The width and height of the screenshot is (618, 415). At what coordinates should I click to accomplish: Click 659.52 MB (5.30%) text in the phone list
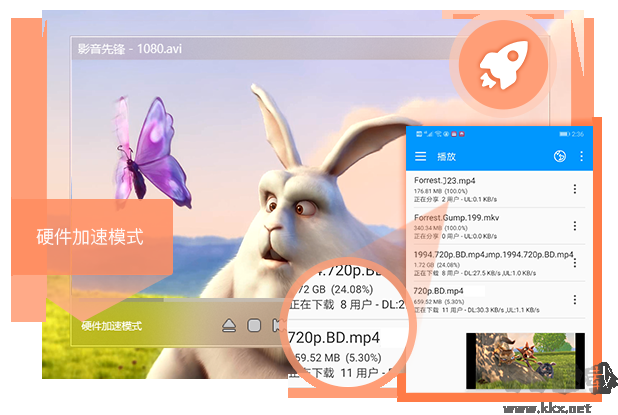(439, 301)
